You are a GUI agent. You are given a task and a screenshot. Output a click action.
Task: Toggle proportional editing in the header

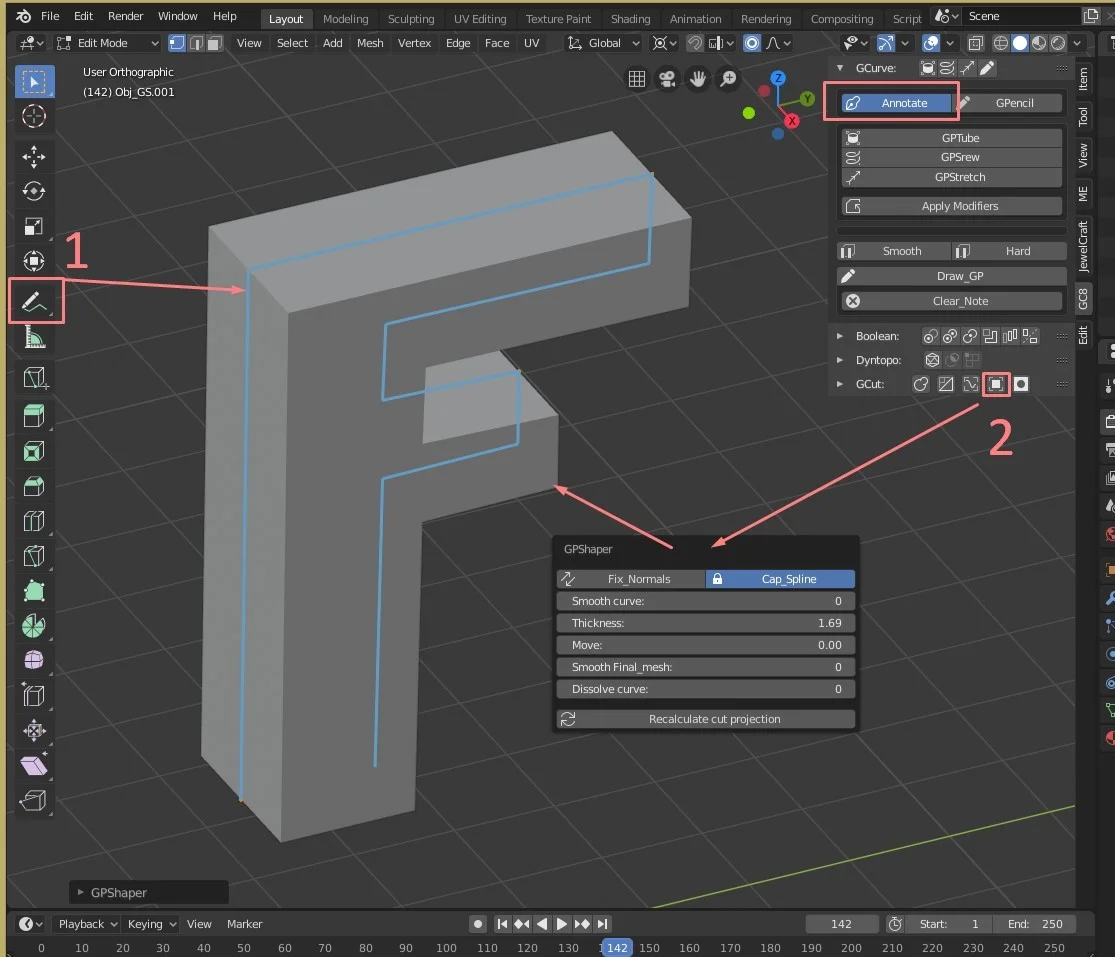click(x=751, y=43)
